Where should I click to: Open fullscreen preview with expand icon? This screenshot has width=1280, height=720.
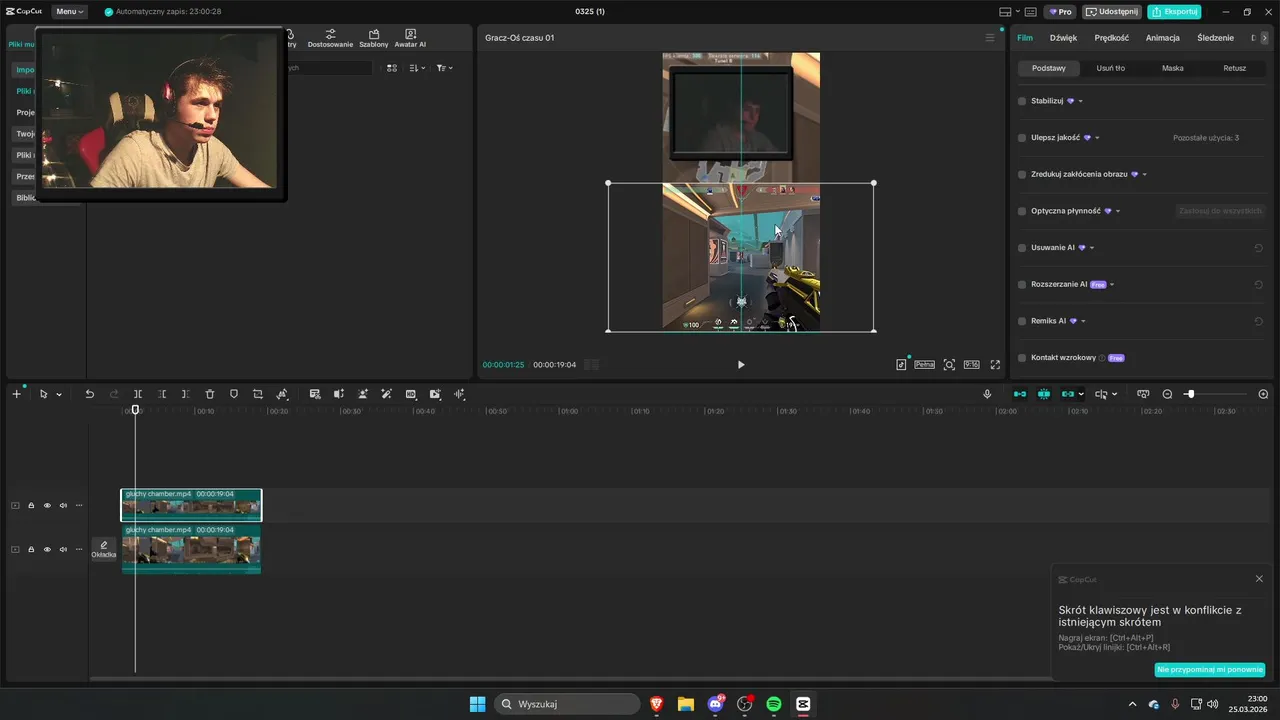[x=995, y=365]
